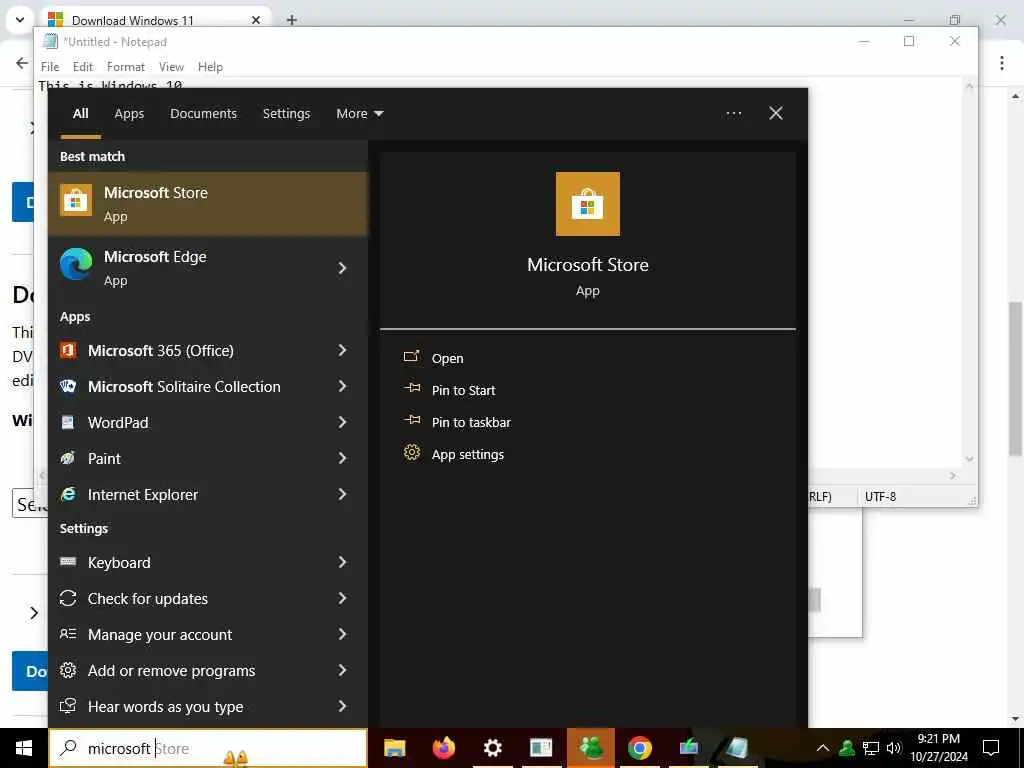
Task: Click the large Microsoft Store tile in preview
Action: click(x=588, y=204)
